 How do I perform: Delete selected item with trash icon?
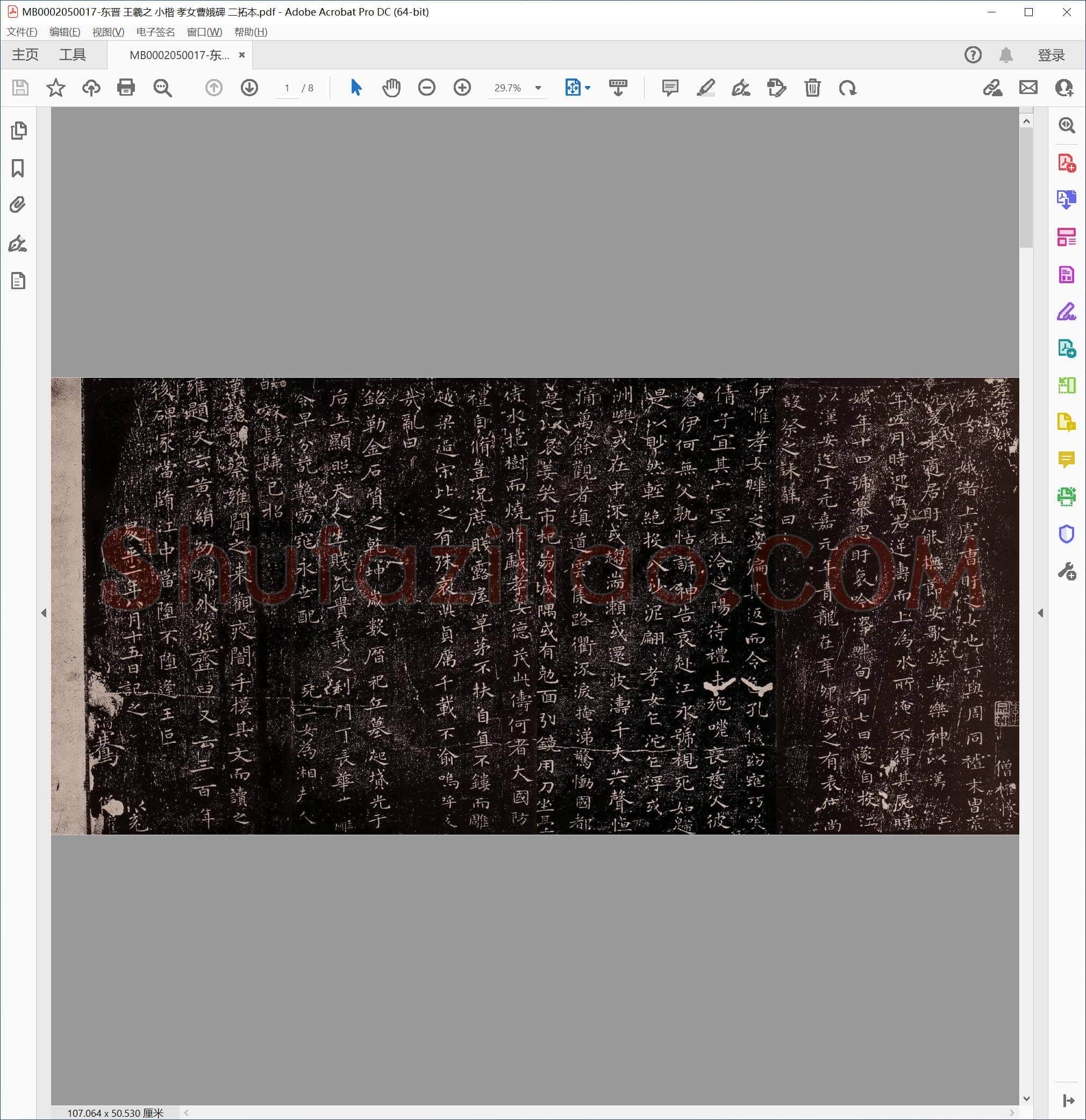tap(812, 88)
